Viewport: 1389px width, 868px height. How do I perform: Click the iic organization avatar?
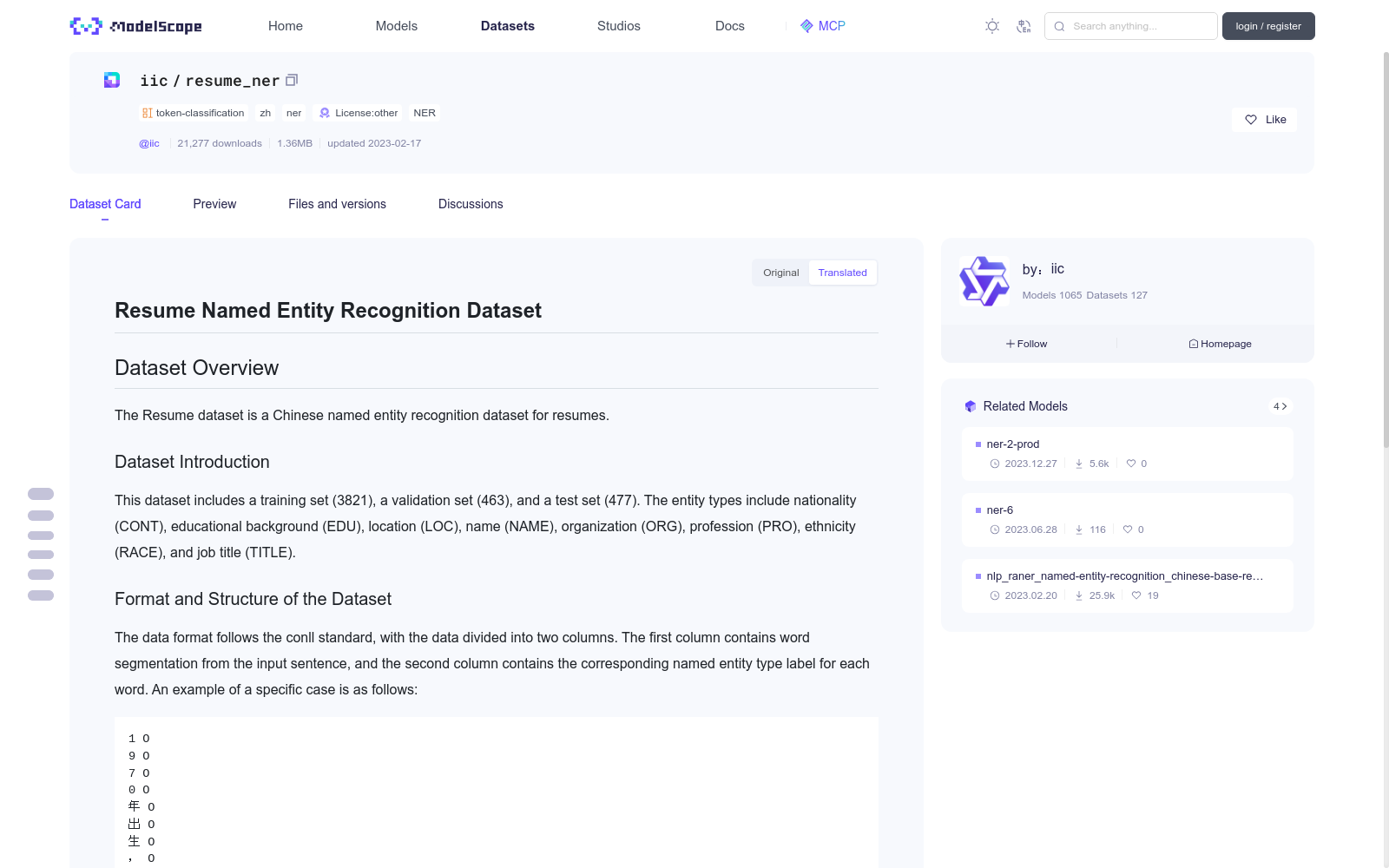[984, 280]
